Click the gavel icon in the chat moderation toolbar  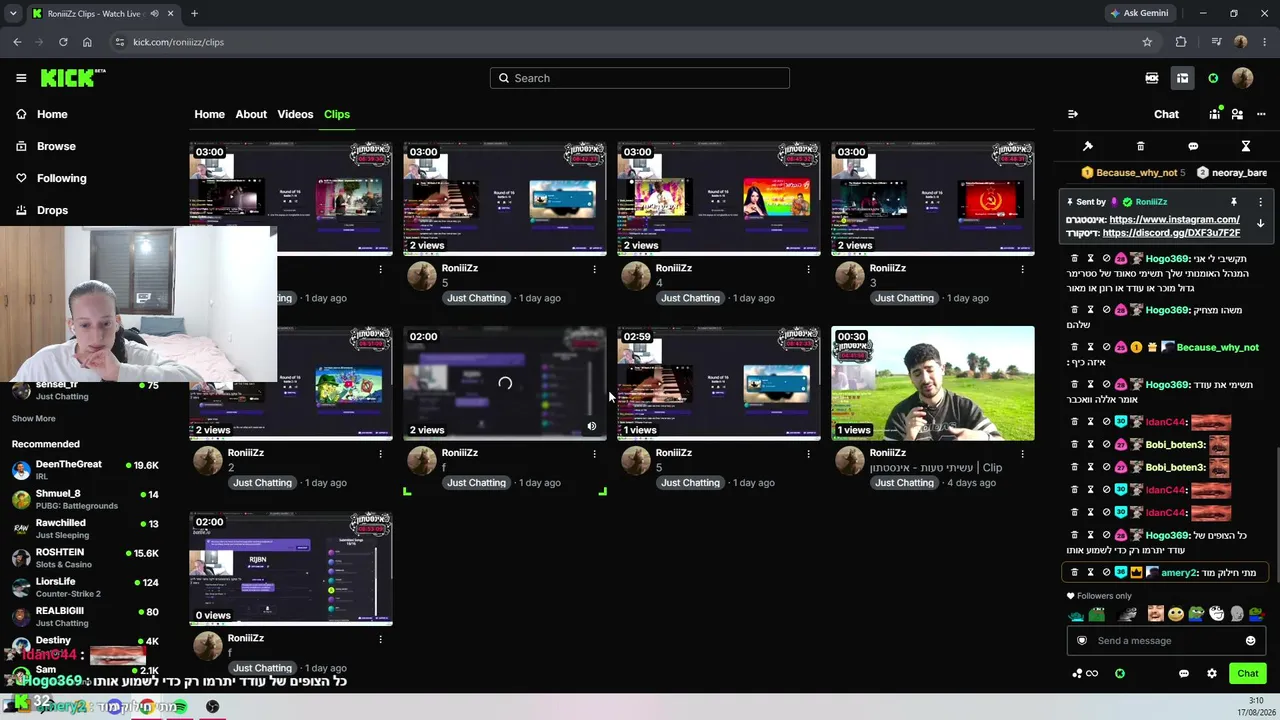[1088, 146]
